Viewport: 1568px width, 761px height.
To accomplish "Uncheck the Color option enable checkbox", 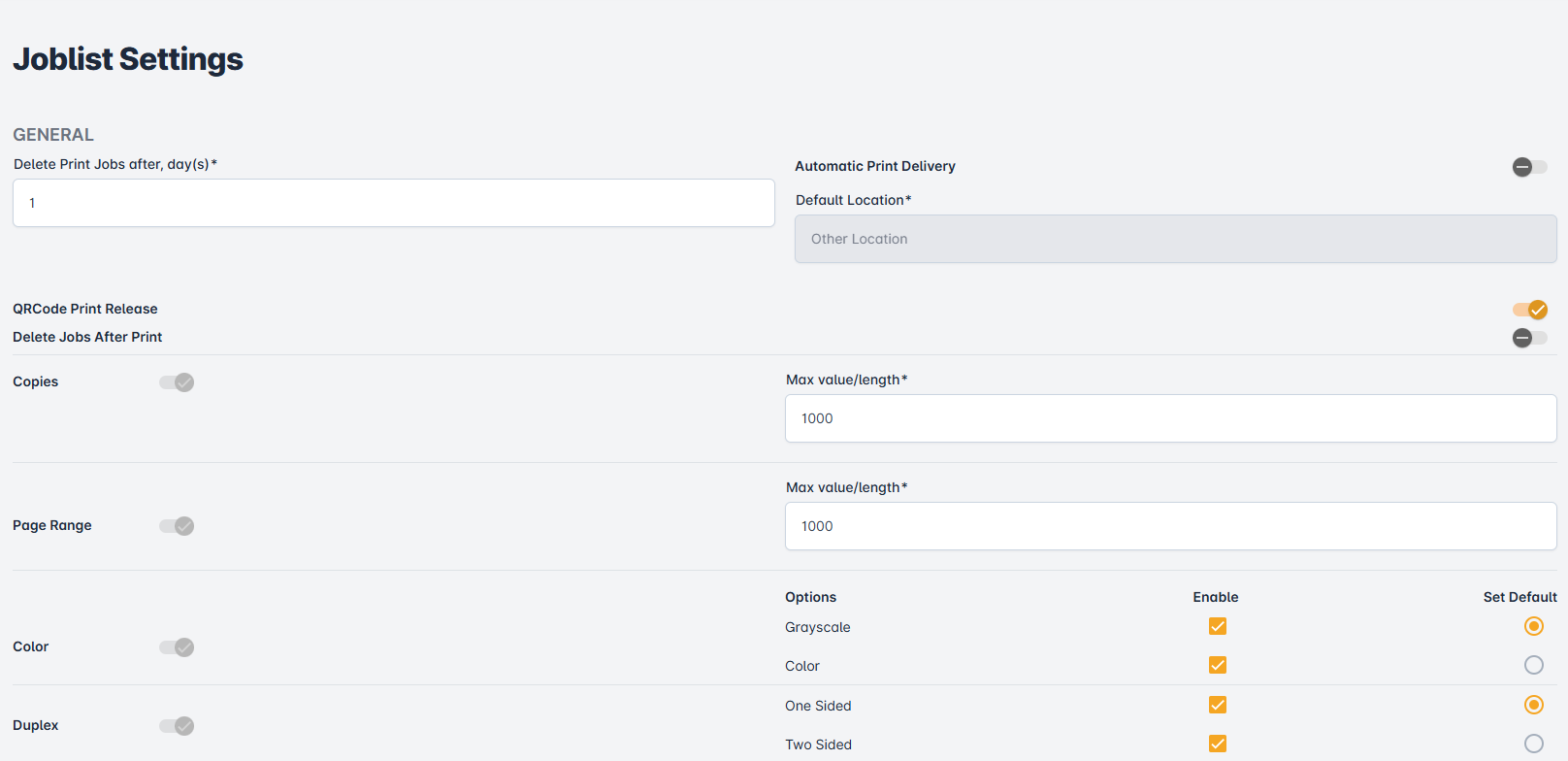I will click(1217, 665).
